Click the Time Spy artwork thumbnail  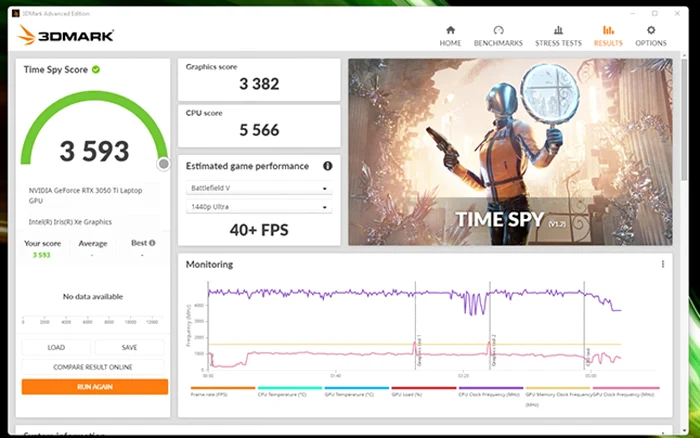(x=510, y=152)
